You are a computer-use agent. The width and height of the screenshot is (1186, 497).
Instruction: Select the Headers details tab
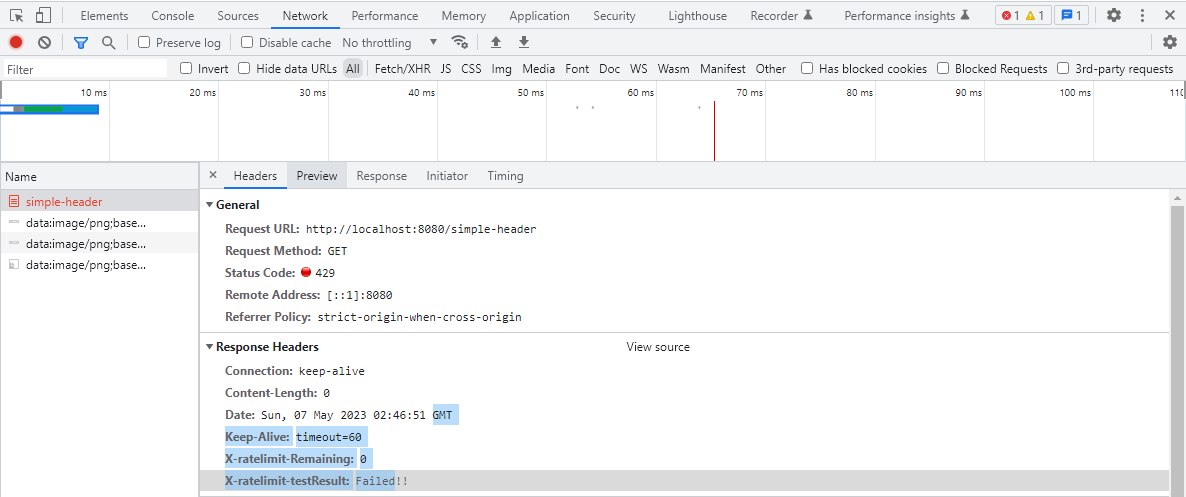(256, 176)
